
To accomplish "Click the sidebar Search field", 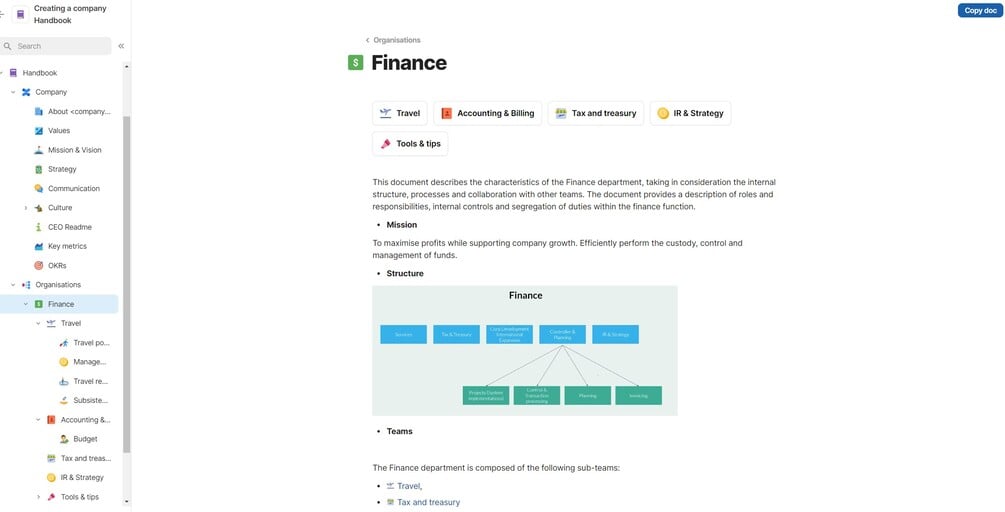I will (x=60, y=46).
